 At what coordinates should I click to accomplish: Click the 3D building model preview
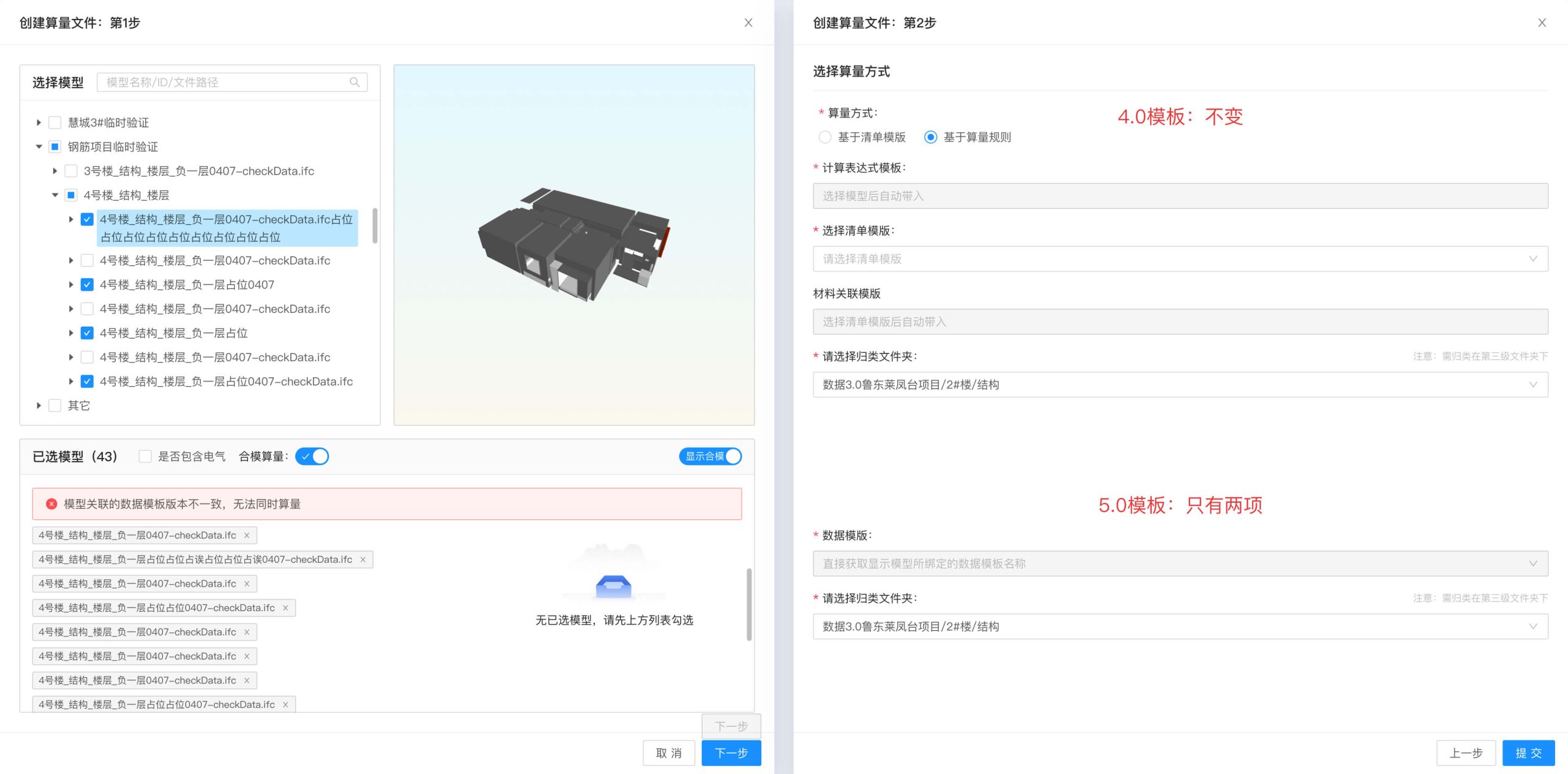573,245
